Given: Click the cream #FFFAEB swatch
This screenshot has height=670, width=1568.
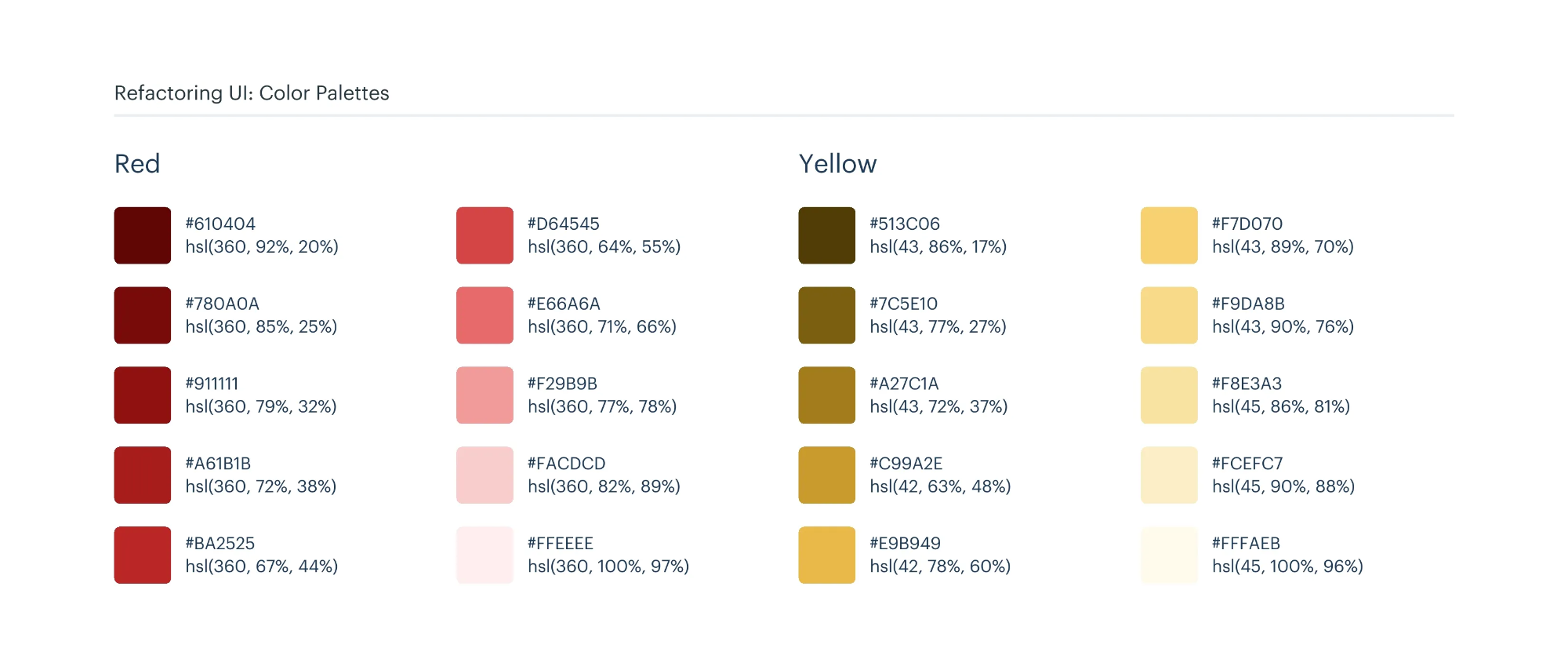Looking at the screenshot, I should coord(1169,555).
